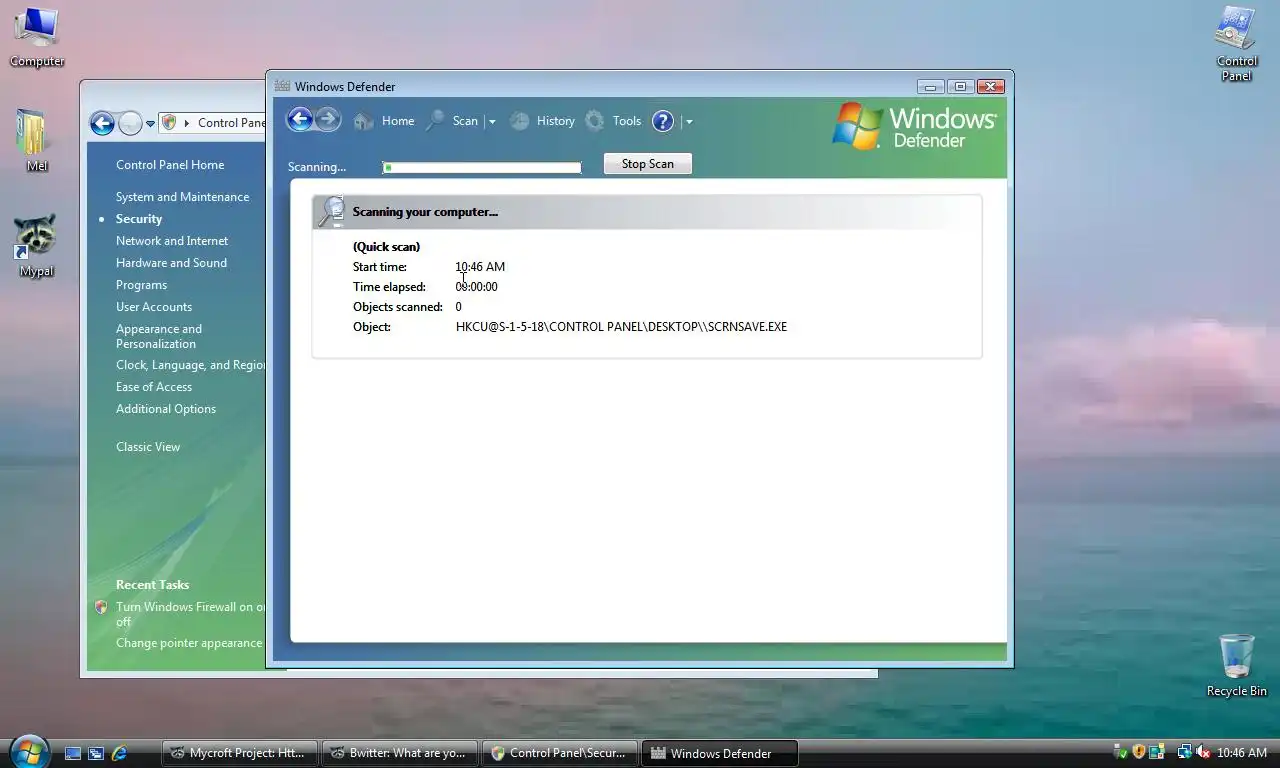1280x768 pixels.
Task: Click the Back arrow in Windows Defender
Action: pyautogui.click(x=299, y=120)
